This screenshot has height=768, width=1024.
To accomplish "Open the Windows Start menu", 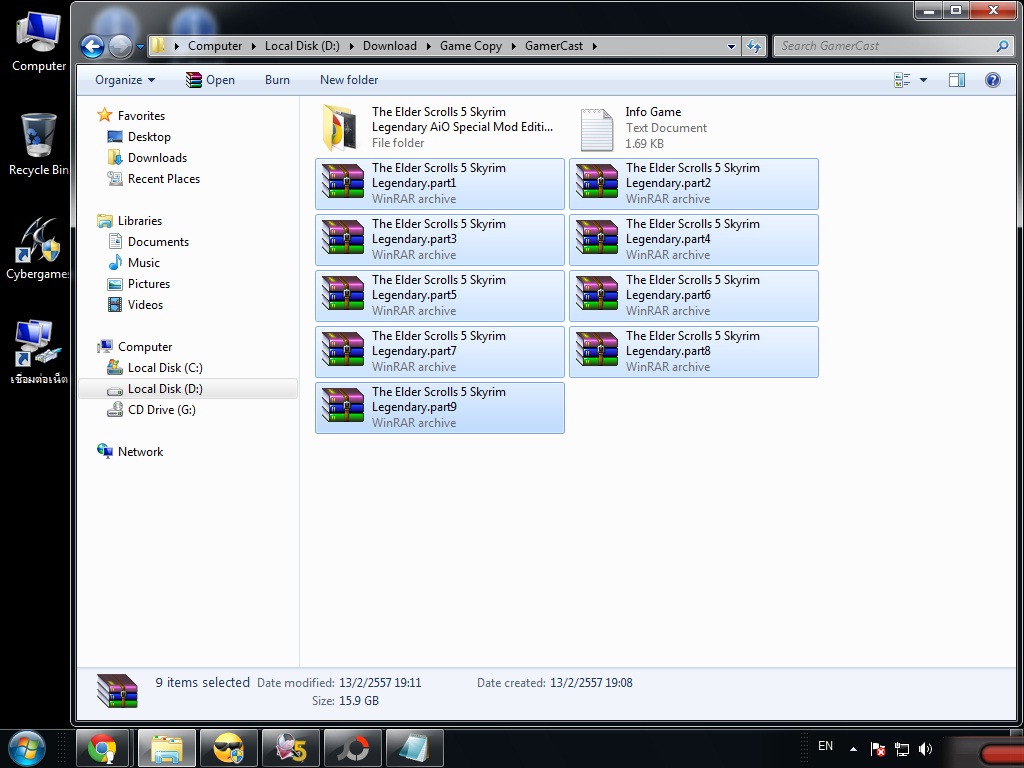I will (26, 748).
